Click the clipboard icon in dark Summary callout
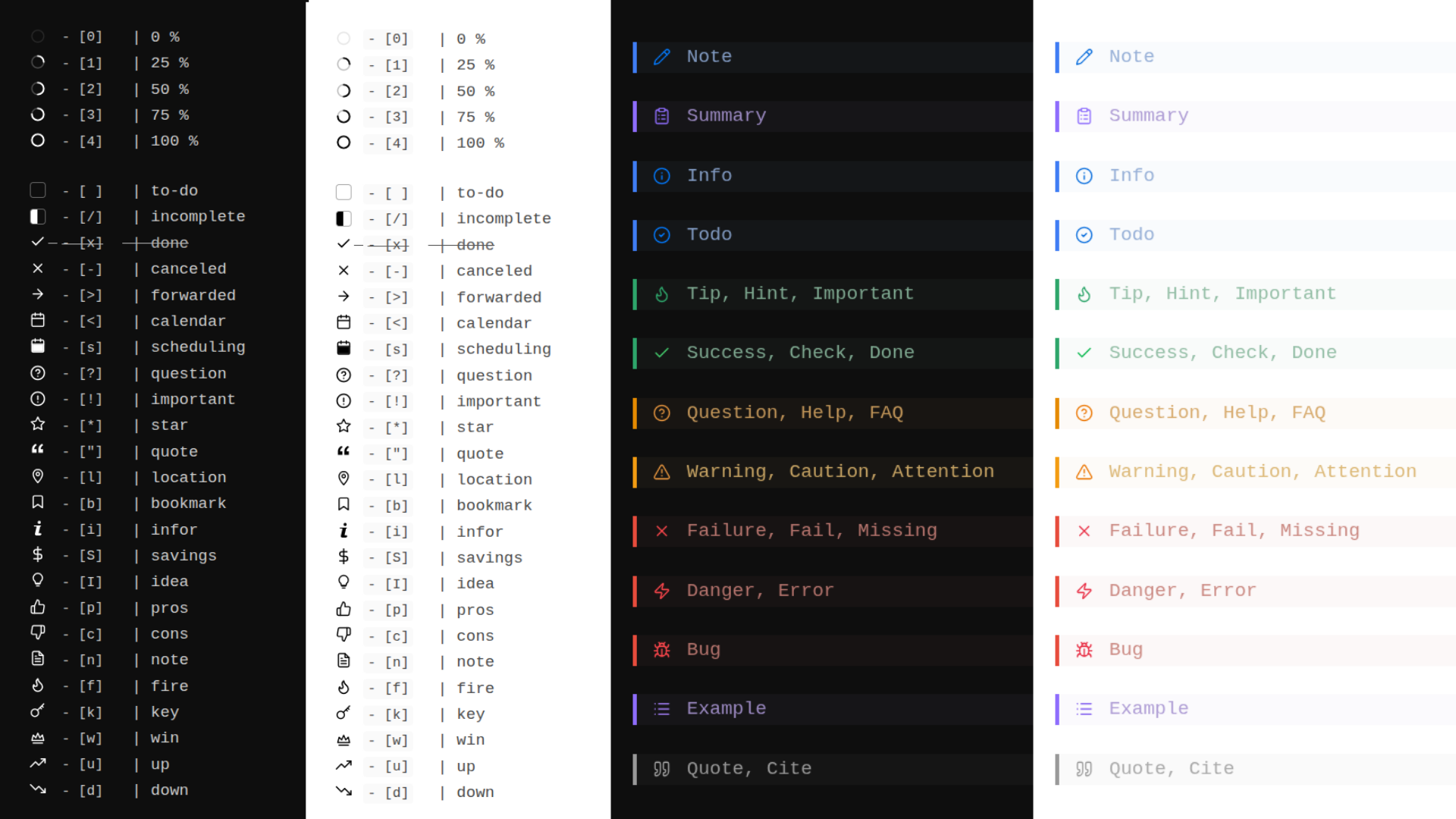This screenshot has width=1456, height=819. point(662,116)
